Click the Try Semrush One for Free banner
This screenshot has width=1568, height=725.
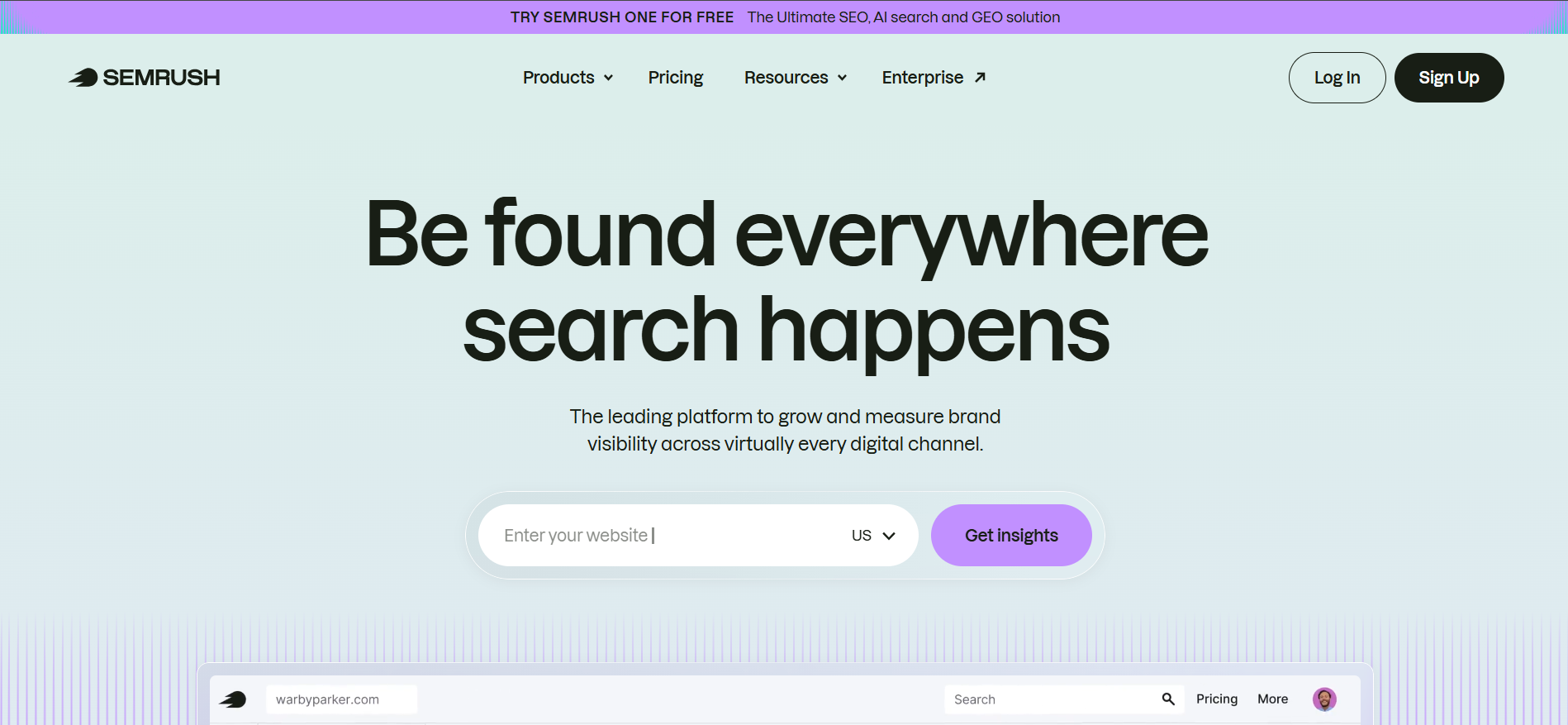click(x=784, y=17)
